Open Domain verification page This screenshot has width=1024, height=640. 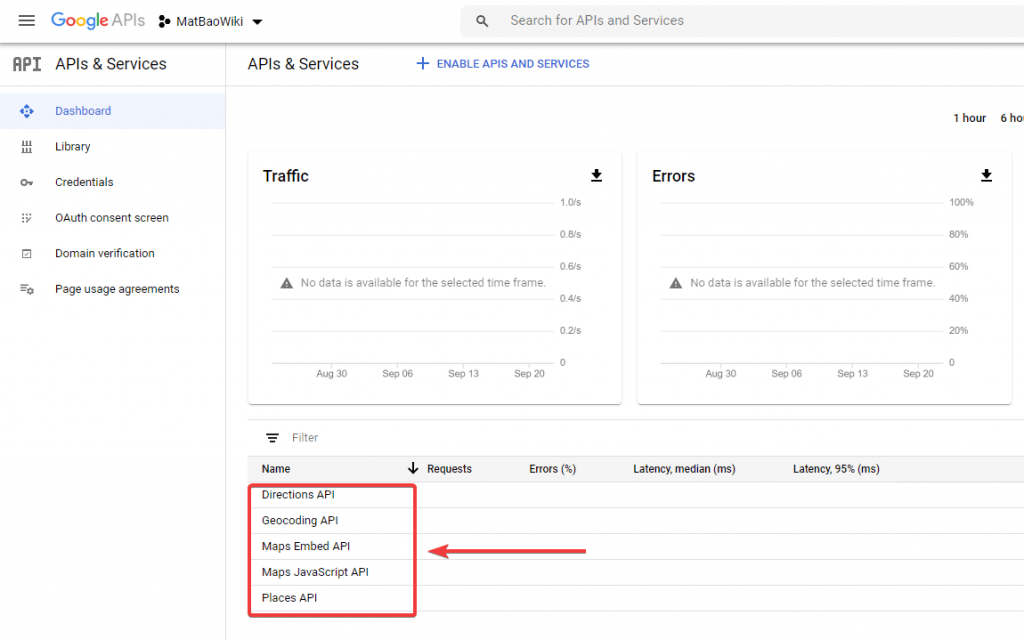pos(104,254)
